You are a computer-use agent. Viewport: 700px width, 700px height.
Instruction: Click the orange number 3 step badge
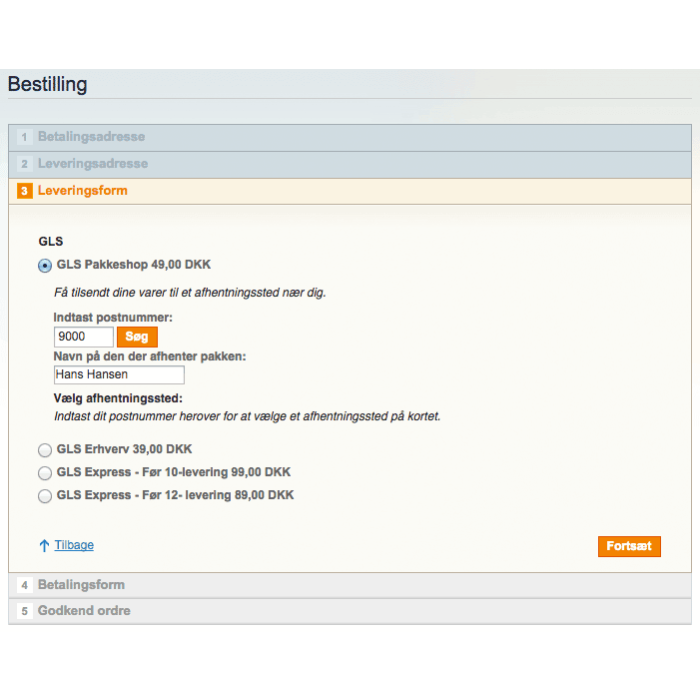[25, 191]
